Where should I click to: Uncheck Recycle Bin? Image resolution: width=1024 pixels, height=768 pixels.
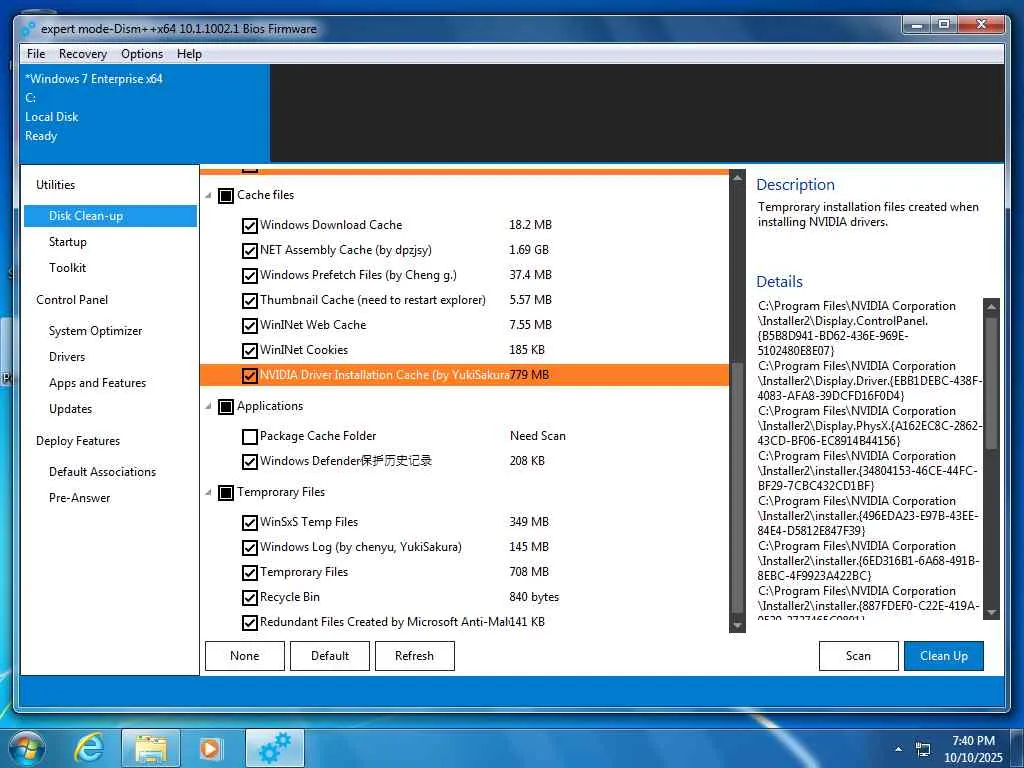click(249, 598)
